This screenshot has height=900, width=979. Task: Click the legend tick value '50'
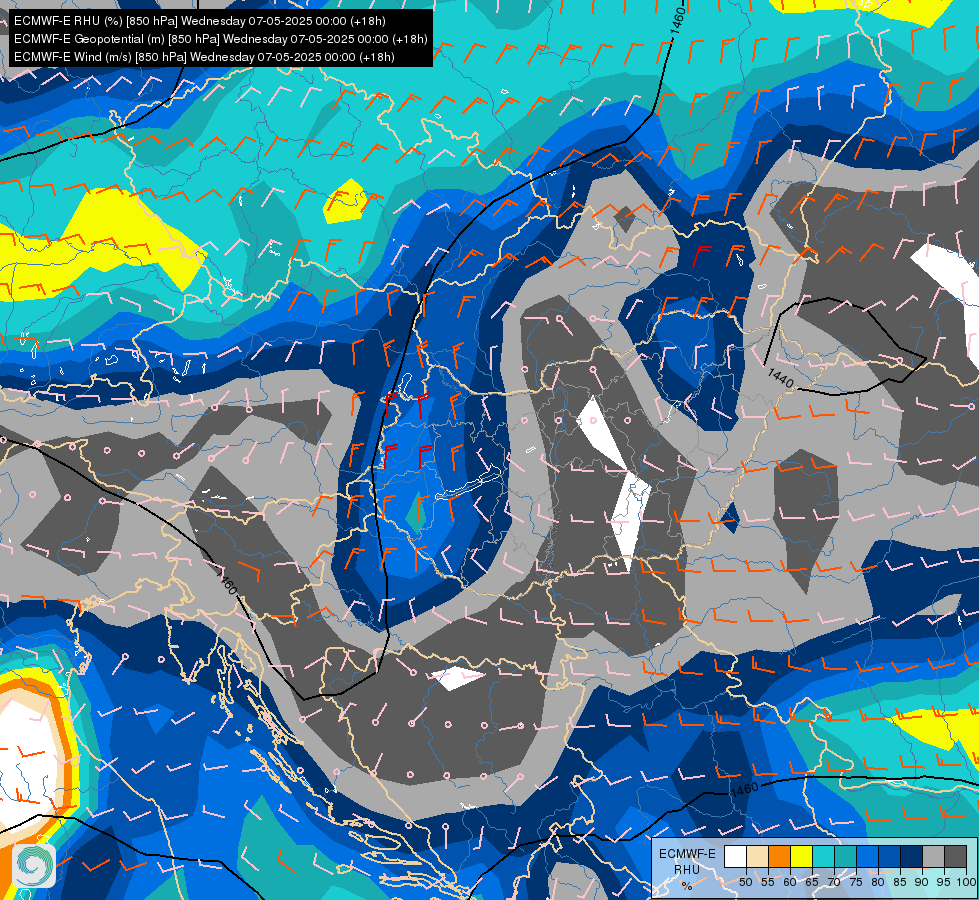pyautogui.click(x=746, y=882)
